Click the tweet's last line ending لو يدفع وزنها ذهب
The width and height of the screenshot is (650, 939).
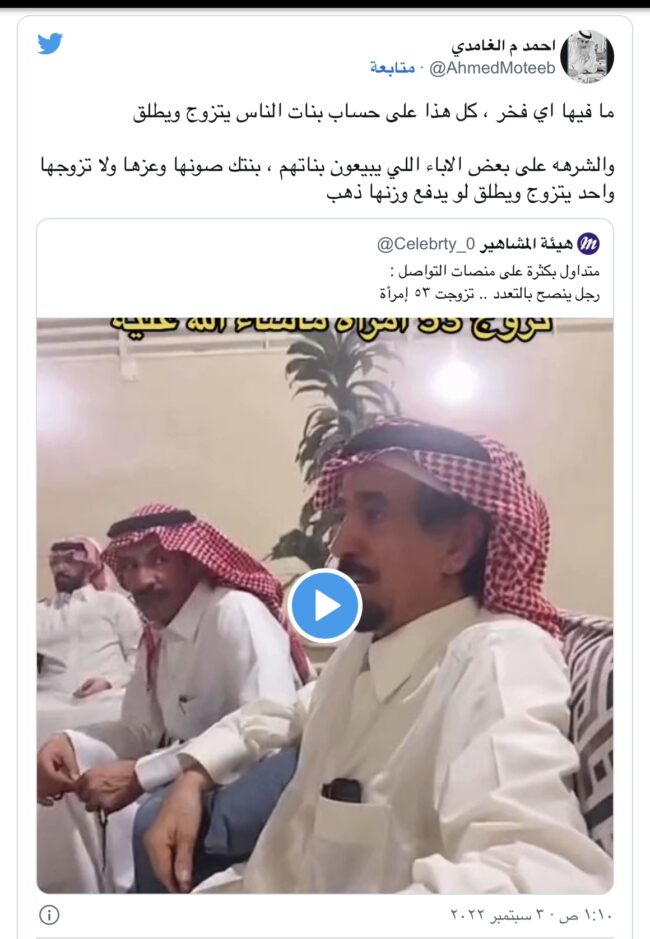(470, 194)
